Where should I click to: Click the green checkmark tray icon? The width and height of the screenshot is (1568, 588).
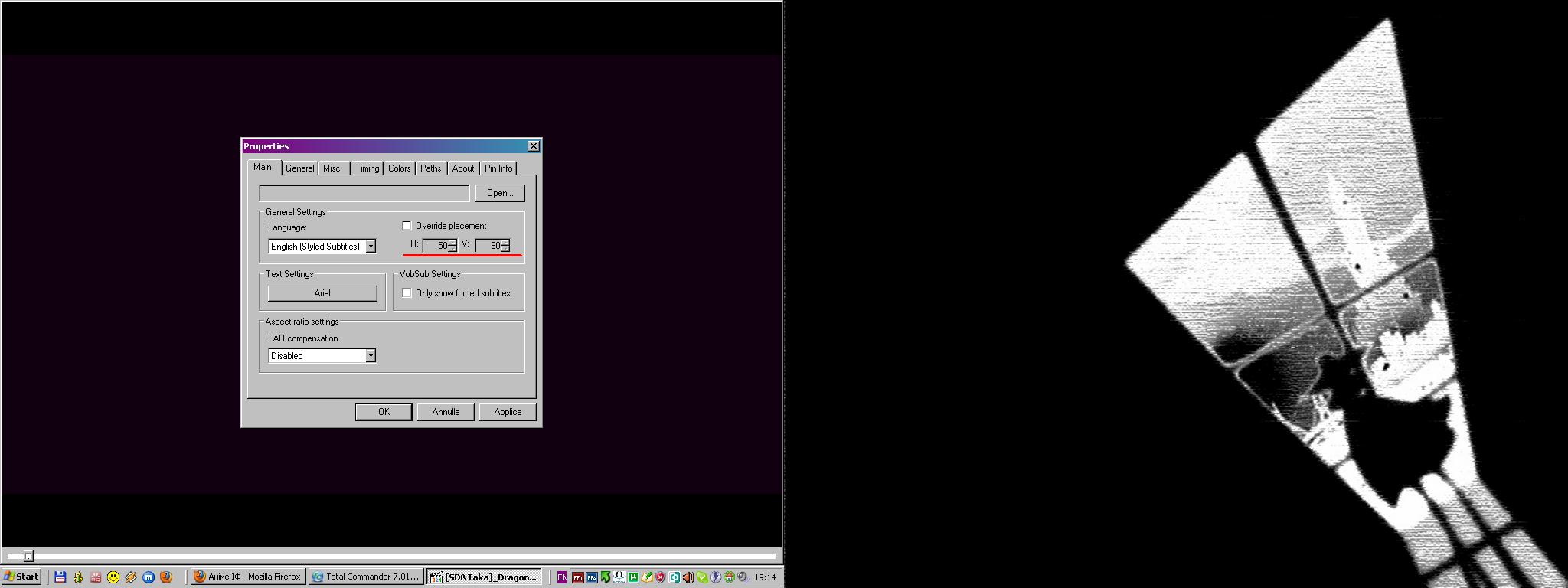[702, 577]
